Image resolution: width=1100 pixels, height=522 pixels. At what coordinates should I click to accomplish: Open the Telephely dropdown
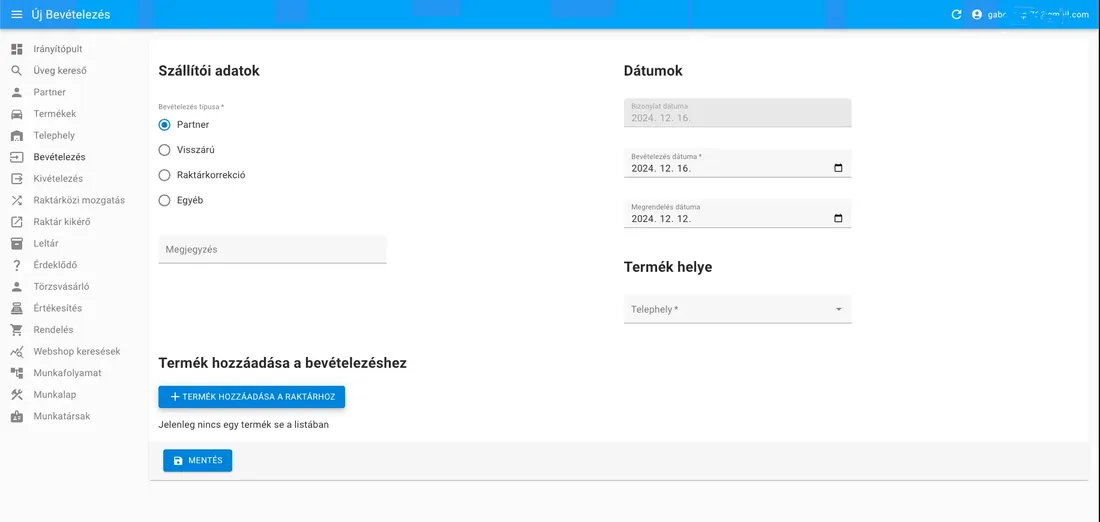pyautogui.click(x=737, y=309)
